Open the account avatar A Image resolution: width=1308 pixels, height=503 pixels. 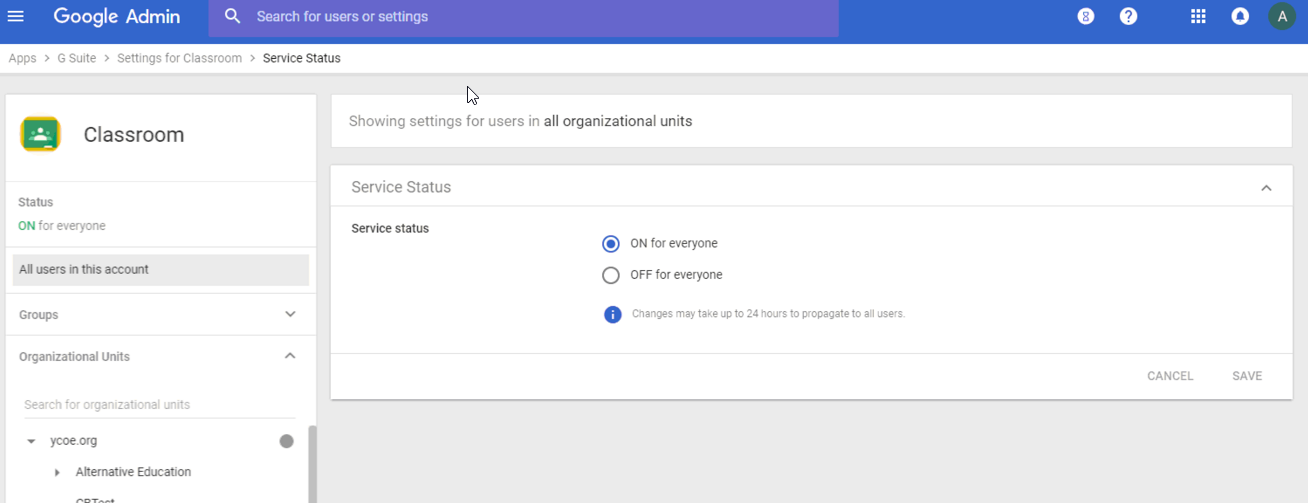[1282, 16]
